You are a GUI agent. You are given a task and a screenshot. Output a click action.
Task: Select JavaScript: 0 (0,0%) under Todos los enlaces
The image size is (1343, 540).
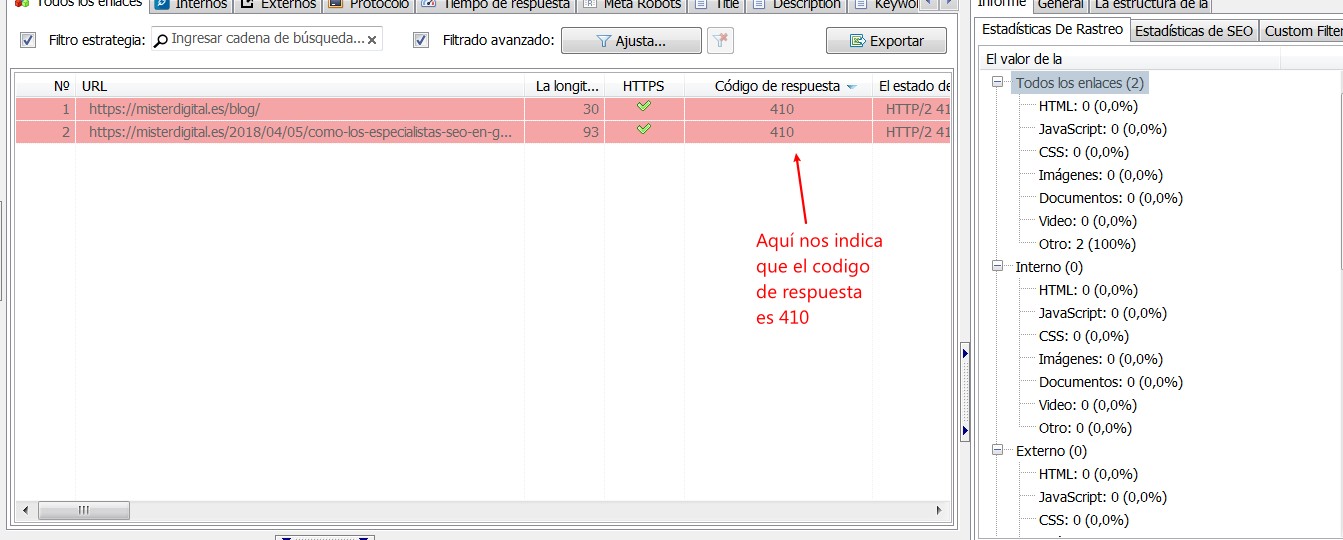(x=1103, y=129)
